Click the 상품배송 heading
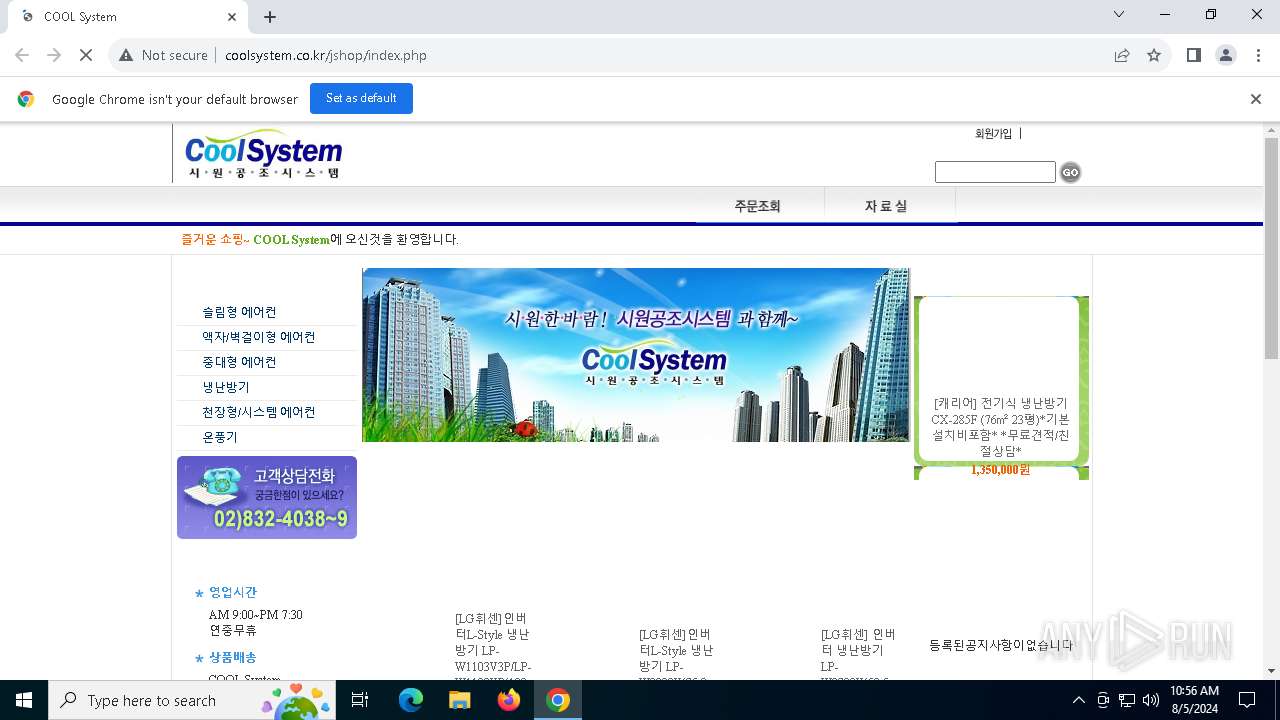 (x=233, y=657)
